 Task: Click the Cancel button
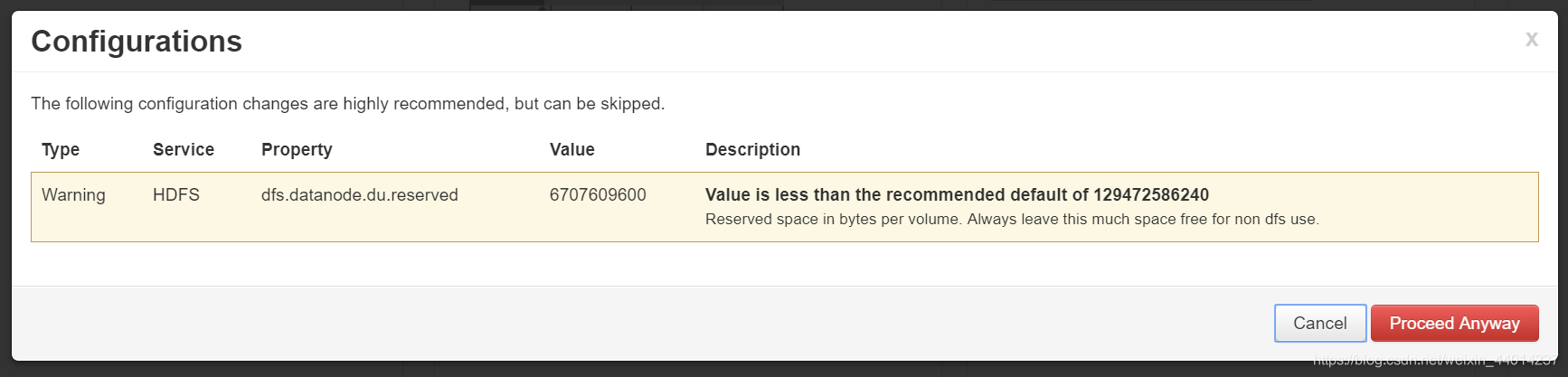1320,323
